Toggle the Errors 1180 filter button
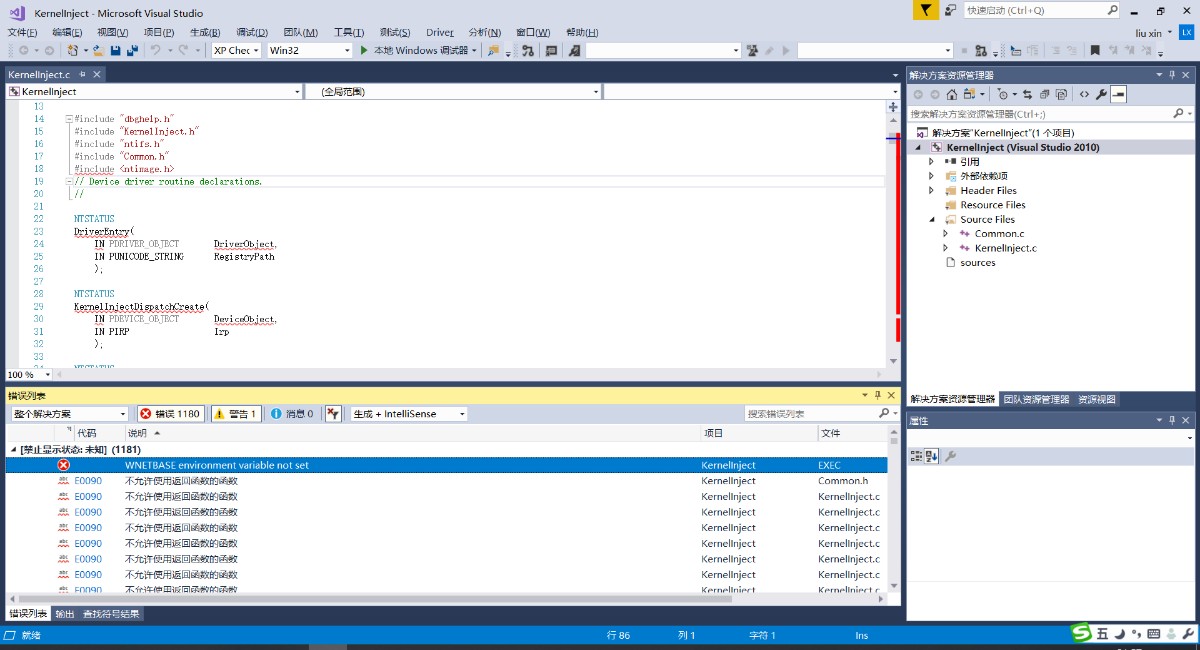This screenshot has height=650, width=1200. pos(171,413)
